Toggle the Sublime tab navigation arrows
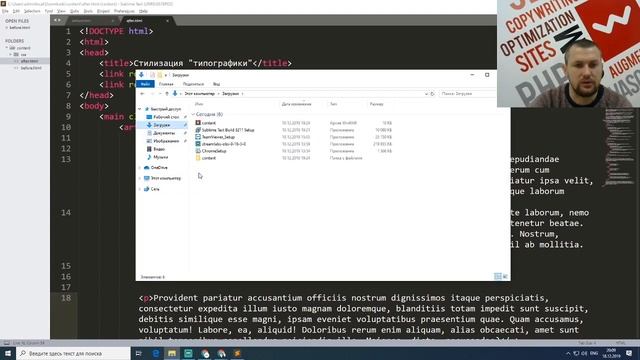The width and height of the screenshot is (640, 360). (x=57, y=20)
